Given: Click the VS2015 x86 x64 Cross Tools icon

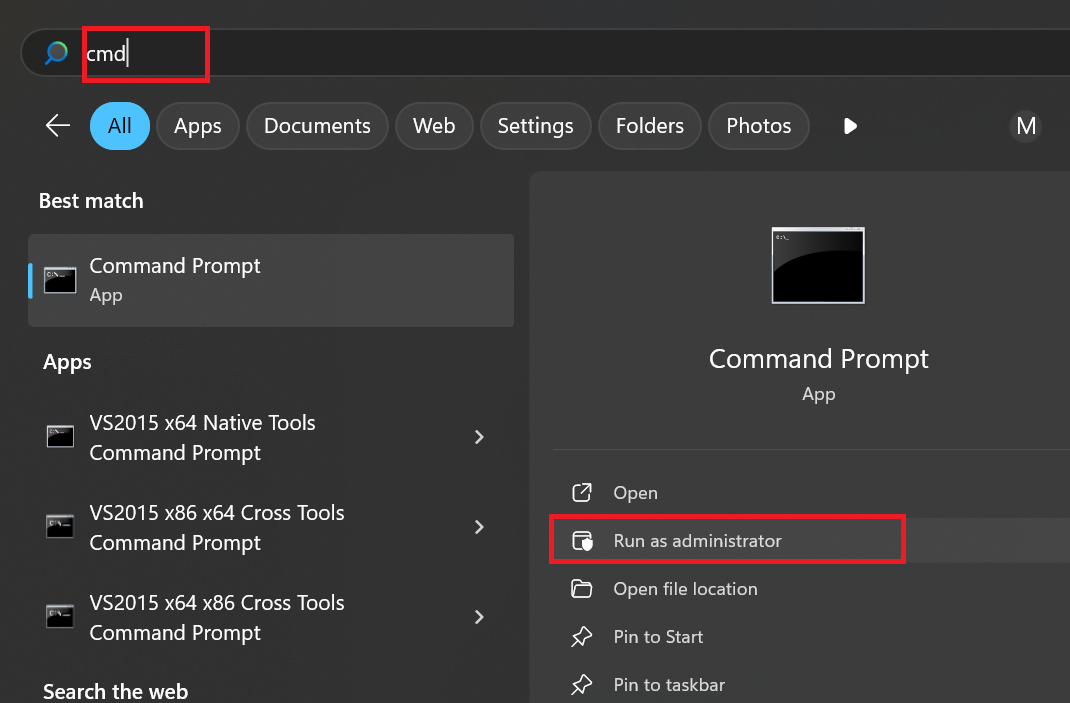Looking at the screenshot, I should 61,527.
